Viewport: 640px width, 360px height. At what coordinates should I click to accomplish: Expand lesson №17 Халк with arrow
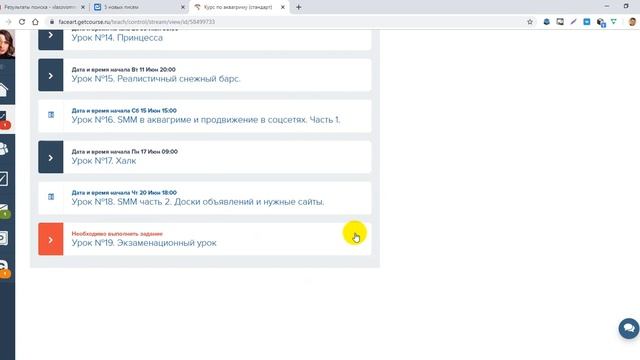point(51,157)
